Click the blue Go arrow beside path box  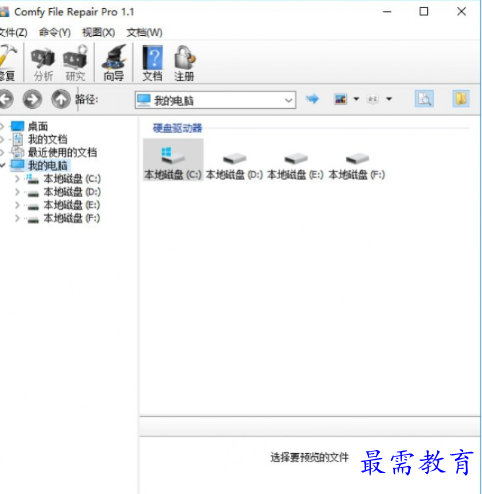coord(312,99)
